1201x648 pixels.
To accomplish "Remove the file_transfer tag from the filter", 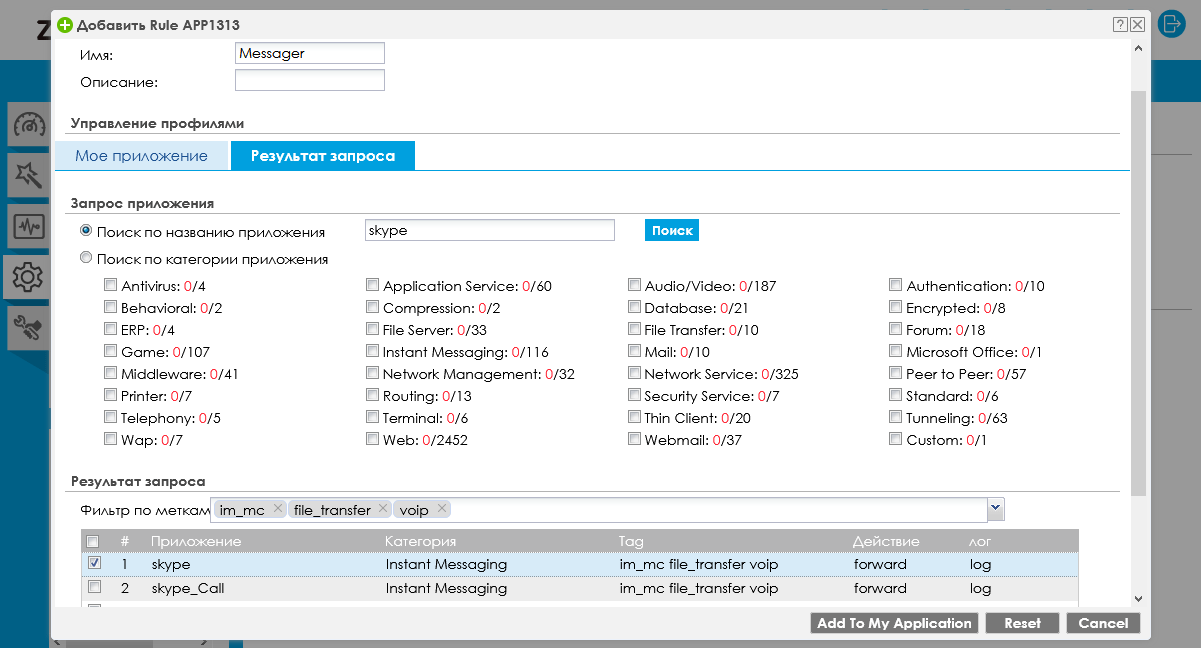I will 383,509.
